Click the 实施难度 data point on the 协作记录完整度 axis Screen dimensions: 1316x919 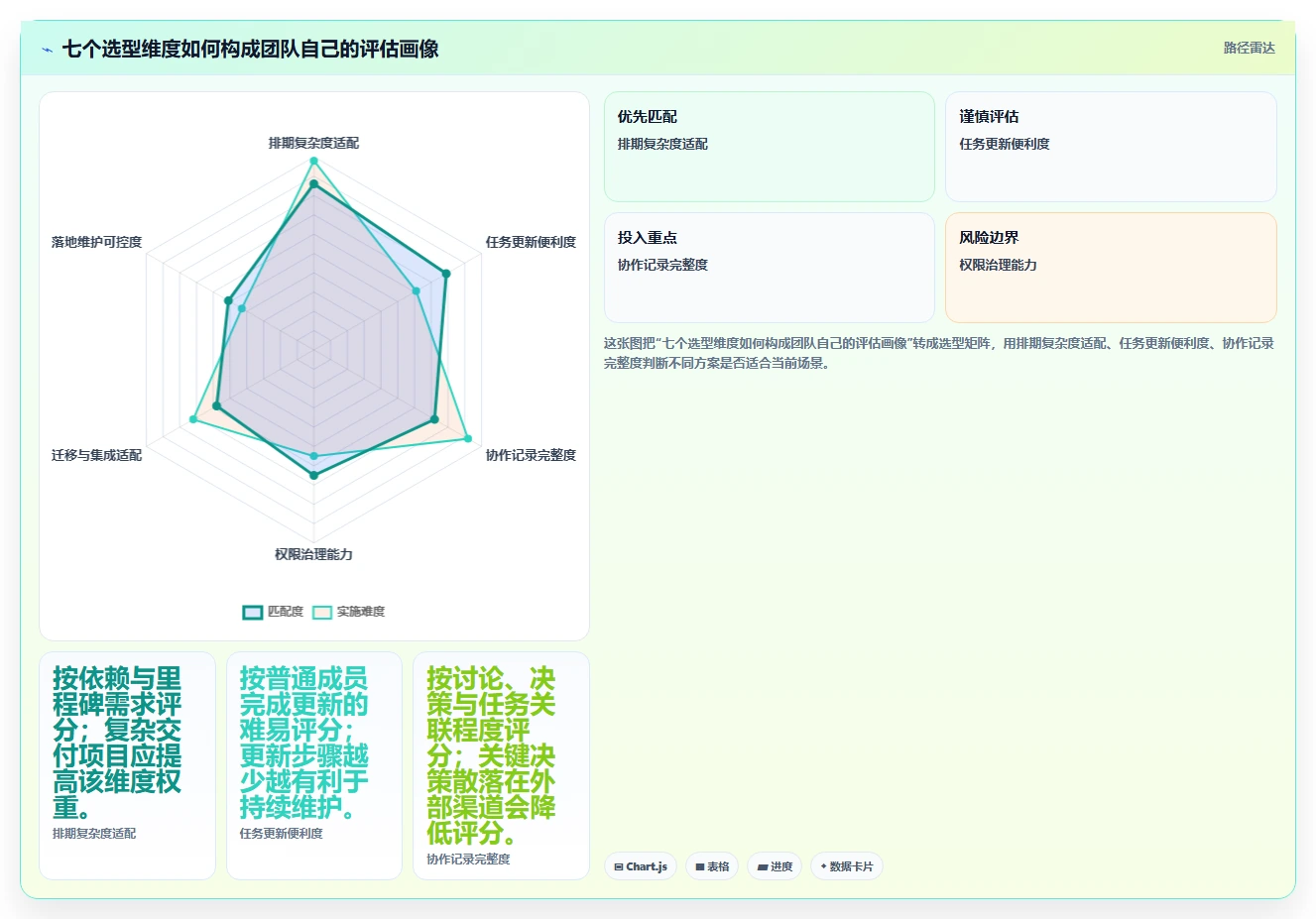tap(468, 438)
